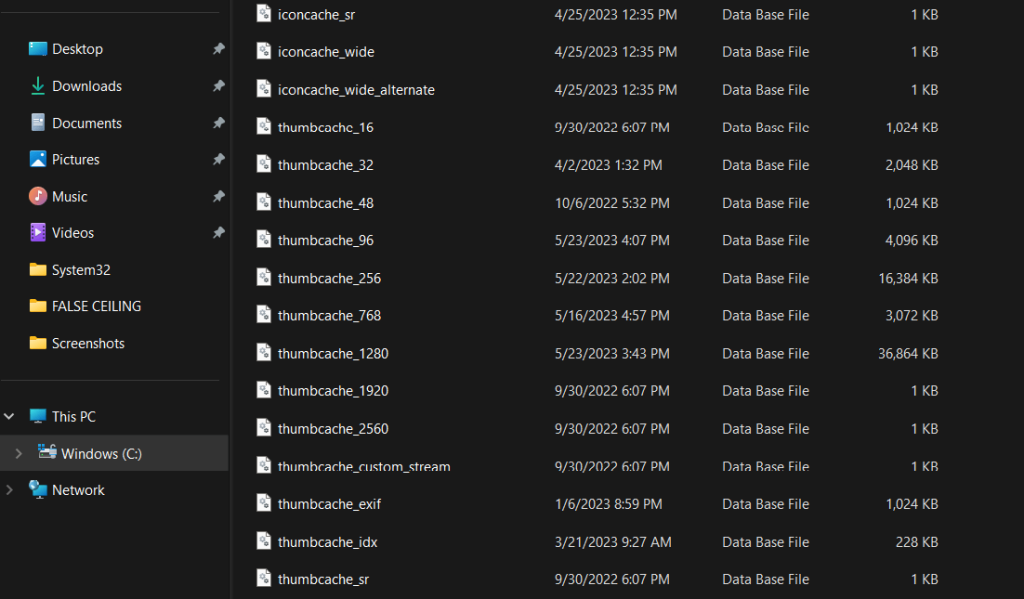Click the Network icon
1024x599 pixels.
(x=38, y=489)
